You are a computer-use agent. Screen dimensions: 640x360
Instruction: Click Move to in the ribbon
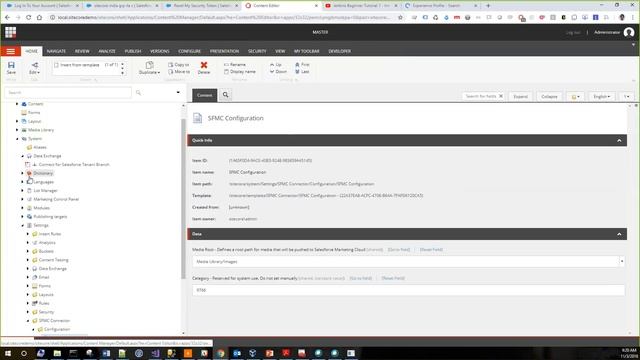pyautogui.click(x=179, y=71)
